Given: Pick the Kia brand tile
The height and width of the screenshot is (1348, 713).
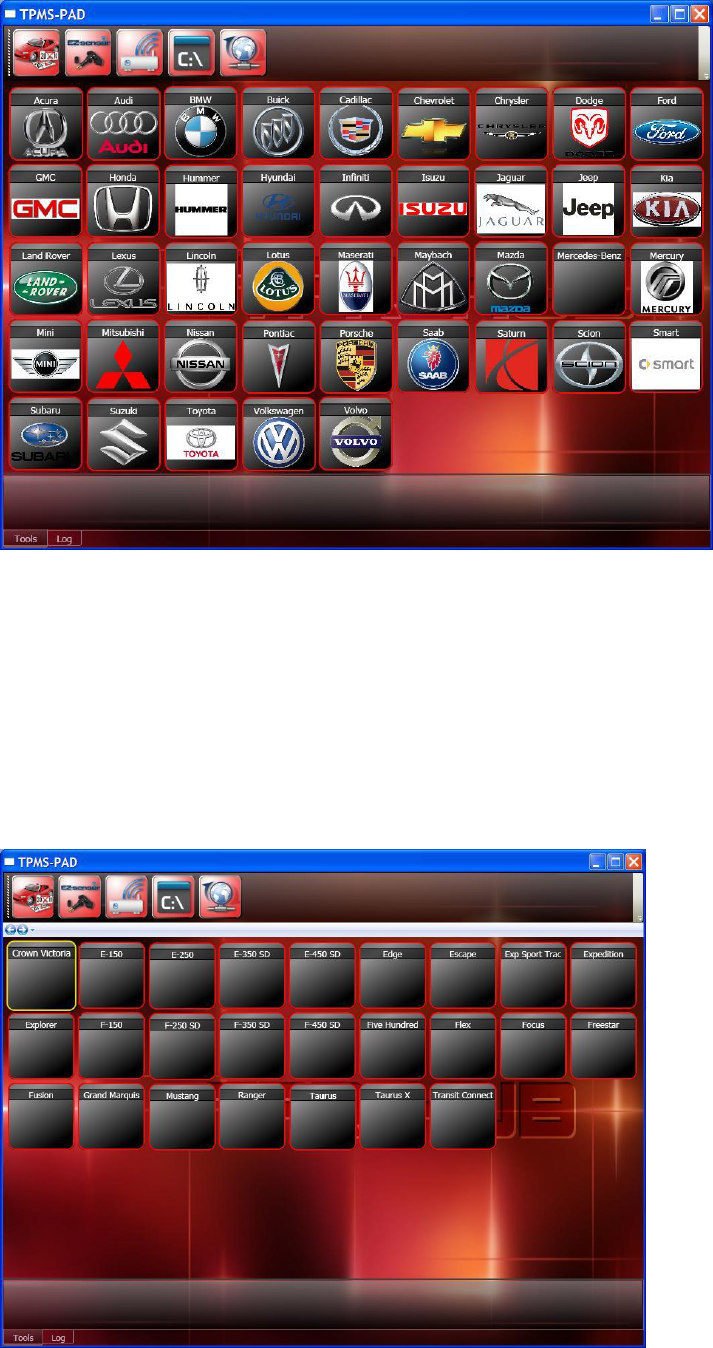Looking at the screenshot, I should coord(667,202).
